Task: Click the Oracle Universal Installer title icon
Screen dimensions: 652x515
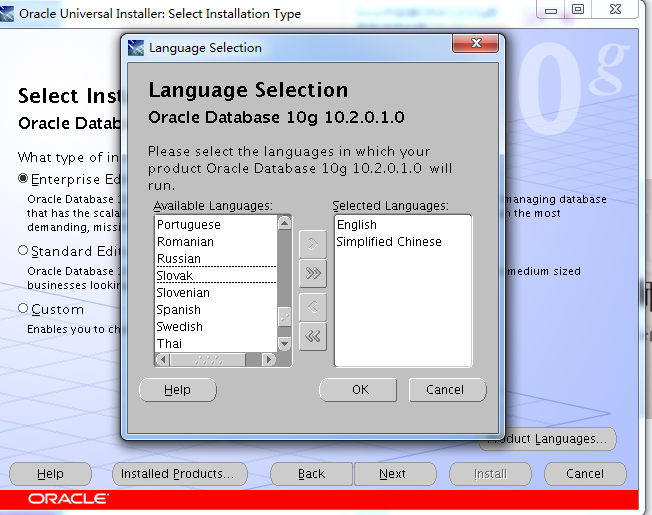Action: click(x=7, y=14)
